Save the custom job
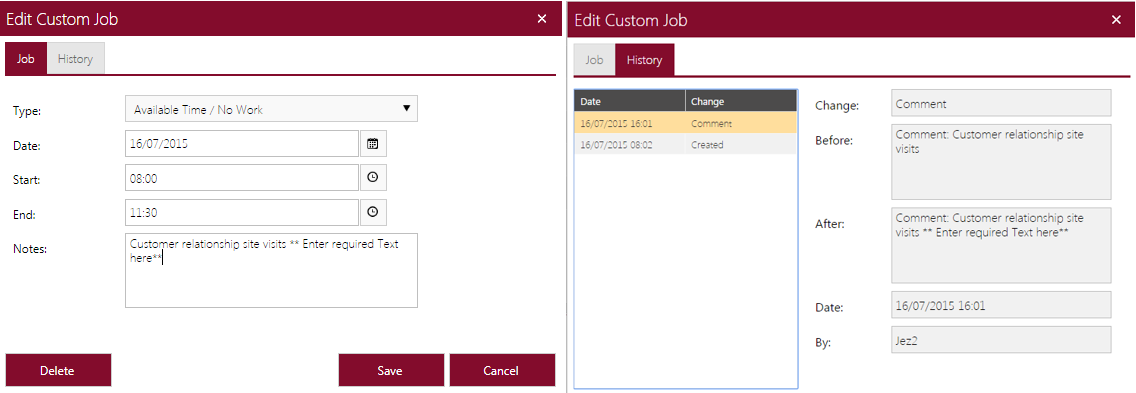This screenshot has height=393, width=1136. pyautogui.click(x=390, y=371)
